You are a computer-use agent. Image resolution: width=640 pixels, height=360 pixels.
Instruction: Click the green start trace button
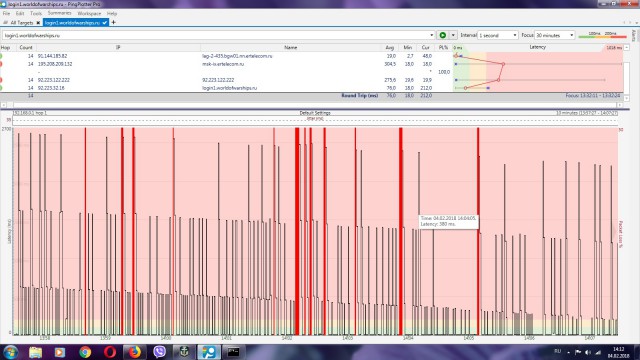tap(442, 36)
